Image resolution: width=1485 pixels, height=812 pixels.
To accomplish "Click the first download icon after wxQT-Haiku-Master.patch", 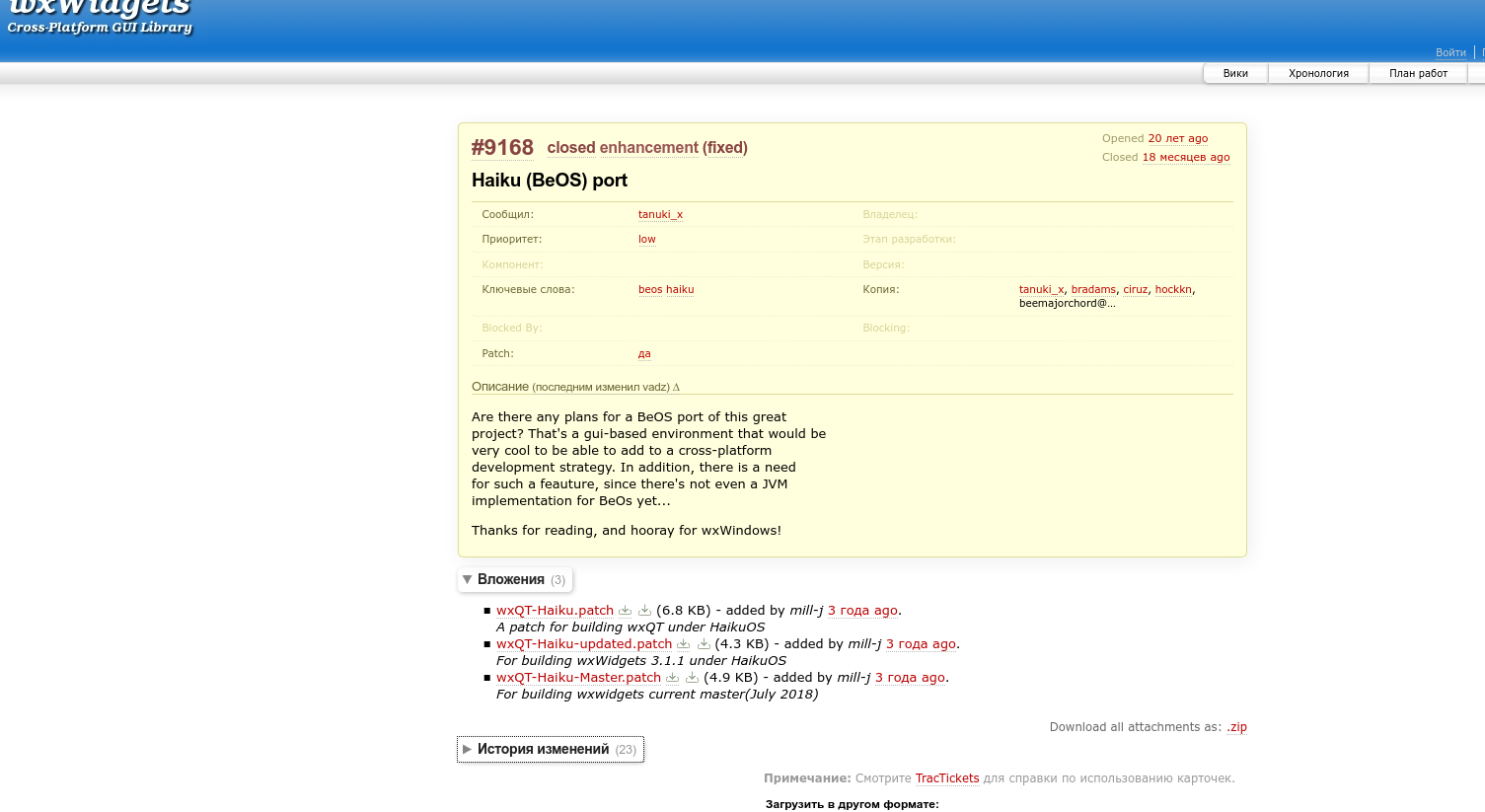I will pyautogui.click(x=672, y=678).
